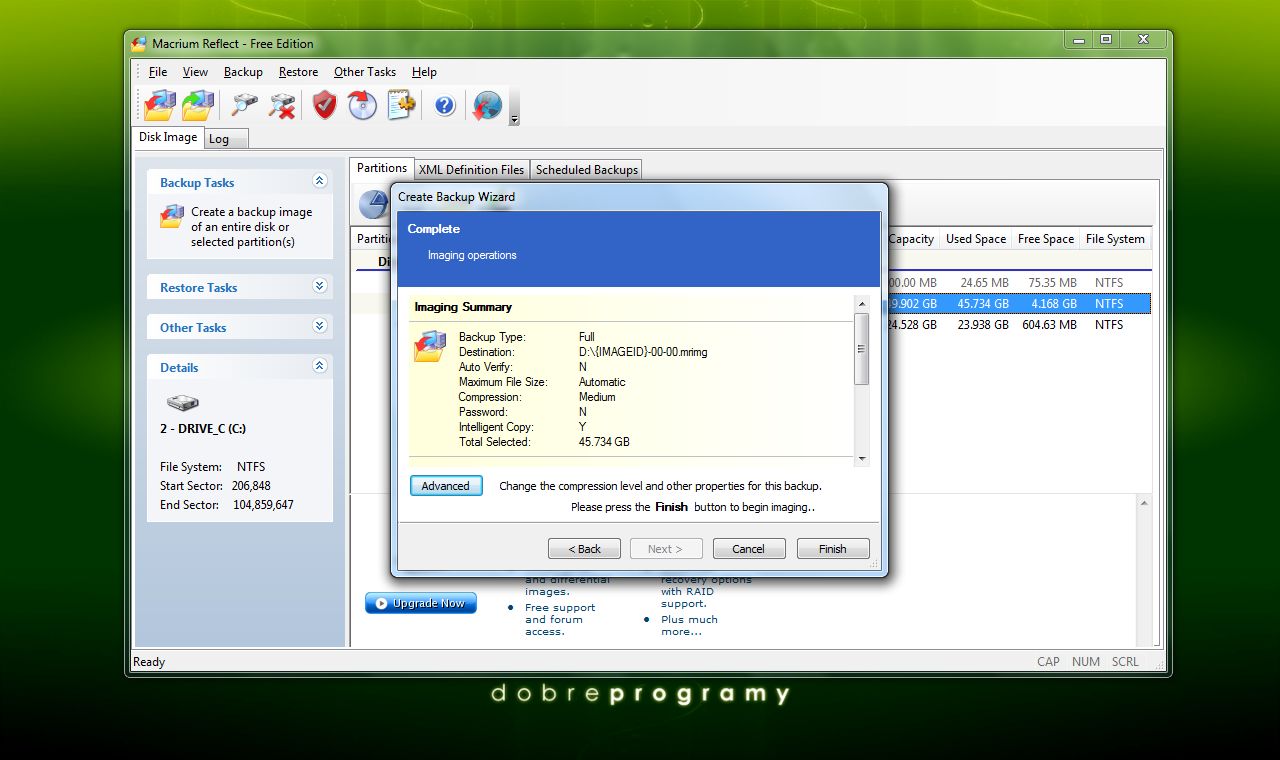Click the 604.63 MB free space cell
The image size is (1280, 760).
coord(1048,325)
